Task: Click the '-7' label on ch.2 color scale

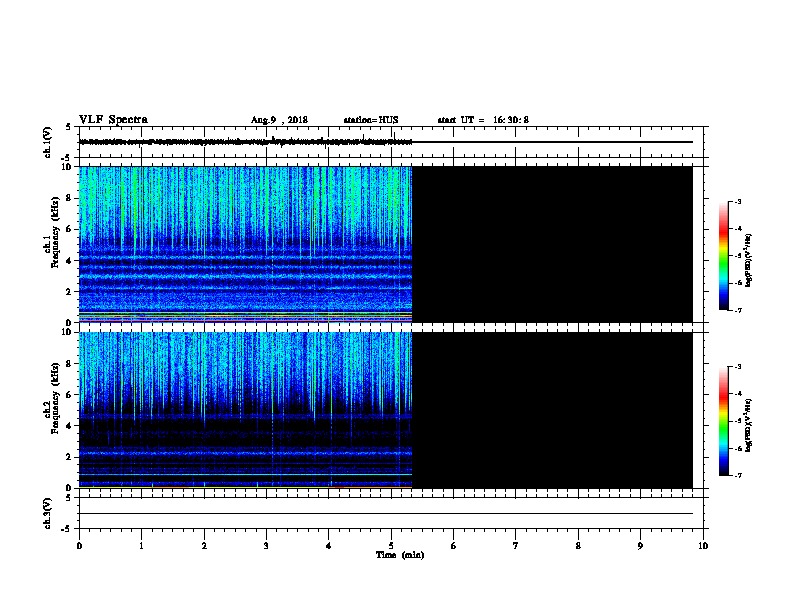Action: click(x=738, y=476)
